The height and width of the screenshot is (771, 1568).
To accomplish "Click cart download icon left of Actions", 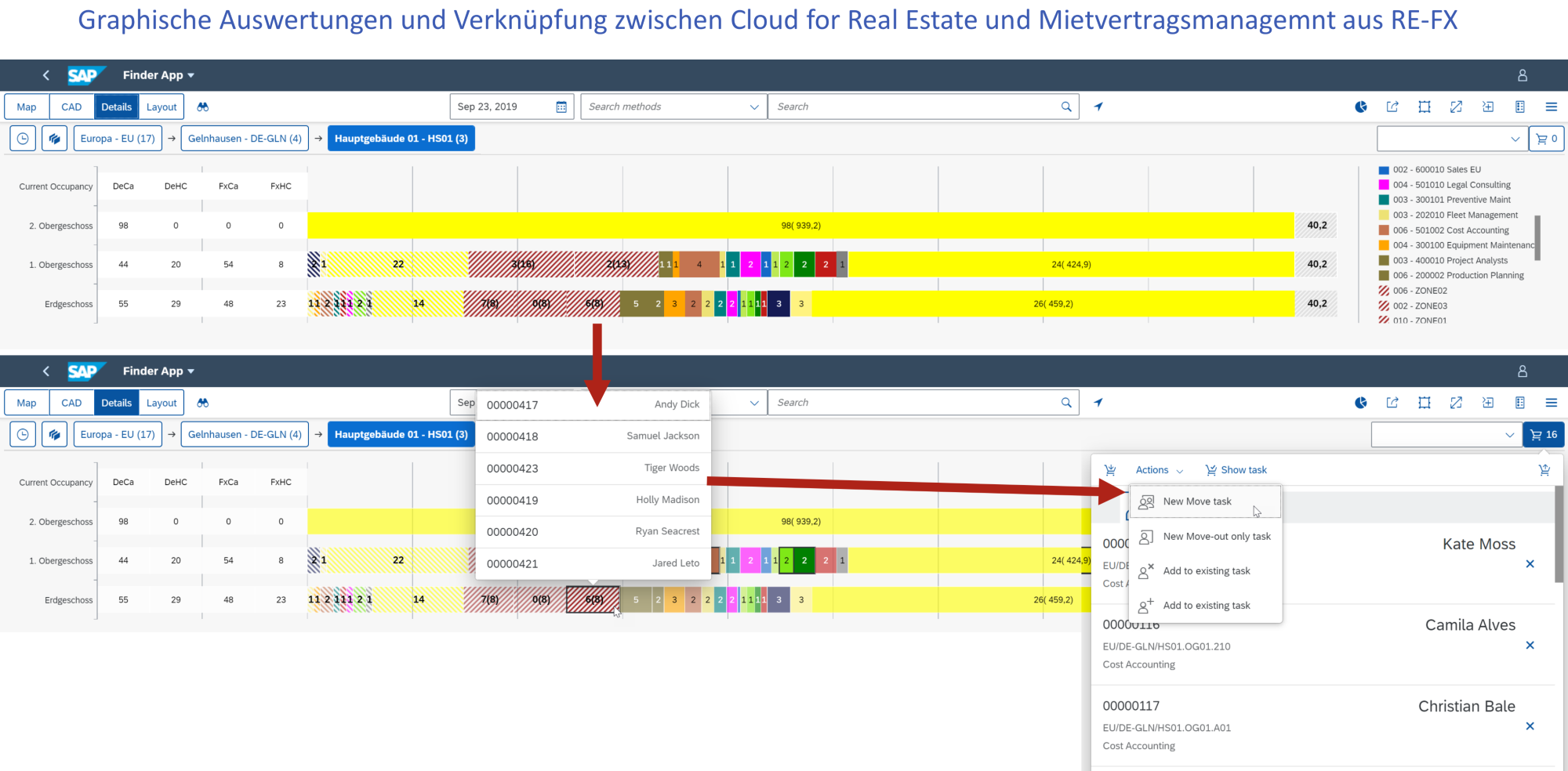I will click(1110, 470).
